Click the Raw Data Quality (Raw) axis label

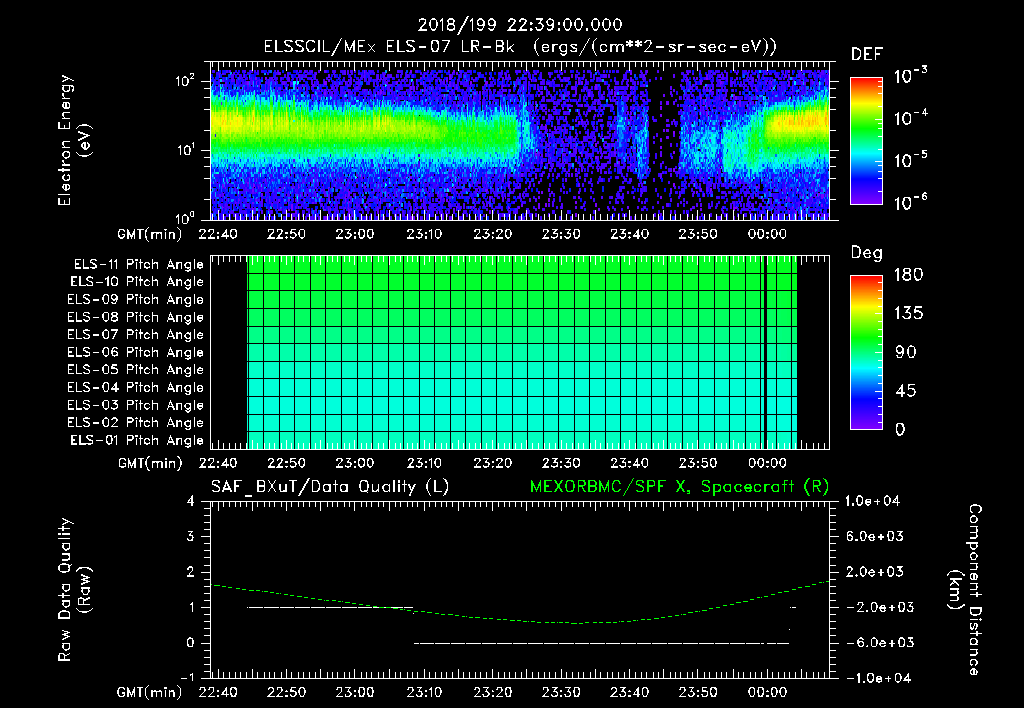74,590
